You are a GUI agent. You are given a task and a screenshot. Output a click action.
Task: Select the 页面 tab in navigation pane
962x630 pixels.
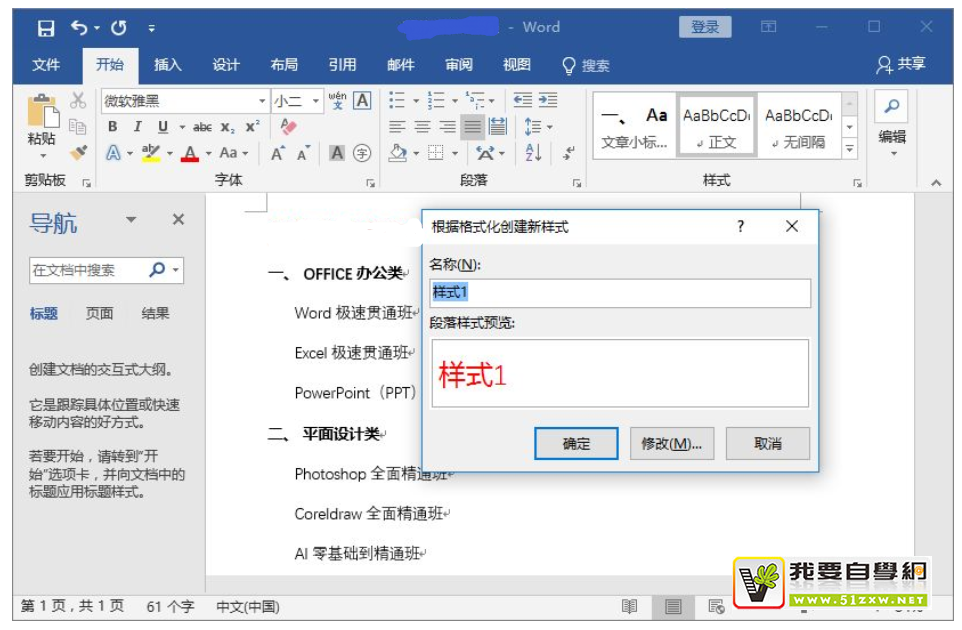[99, 313]
